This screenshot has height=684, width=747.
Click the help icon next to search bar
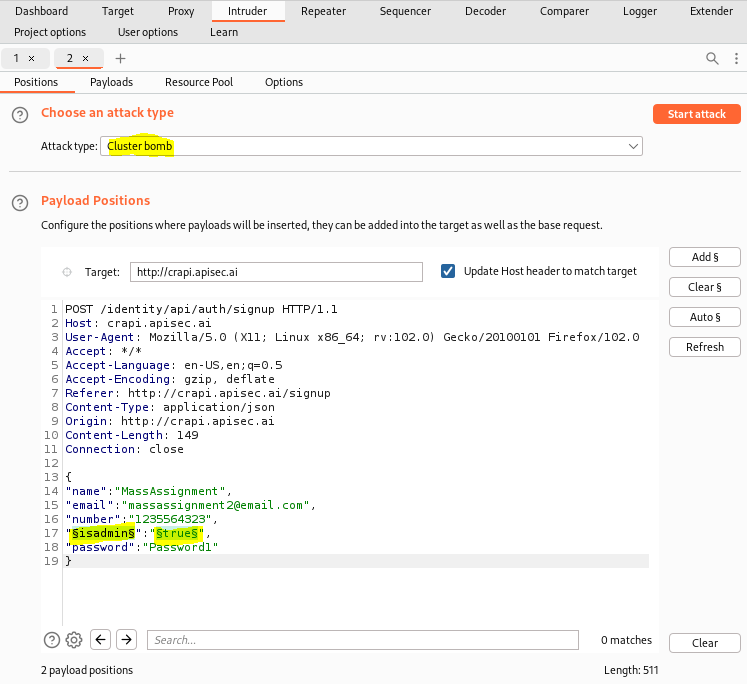(x=52, y=640)
